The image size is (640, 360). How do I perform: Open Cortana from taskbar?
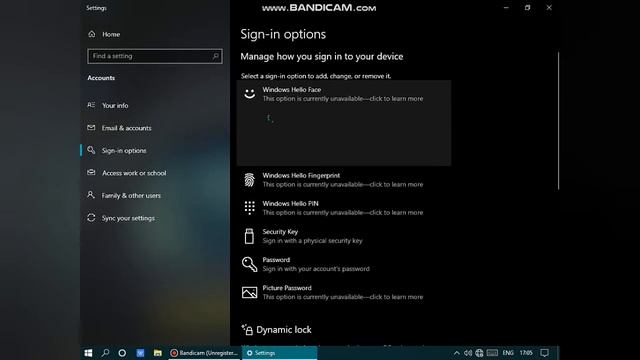tap(122, 353)
